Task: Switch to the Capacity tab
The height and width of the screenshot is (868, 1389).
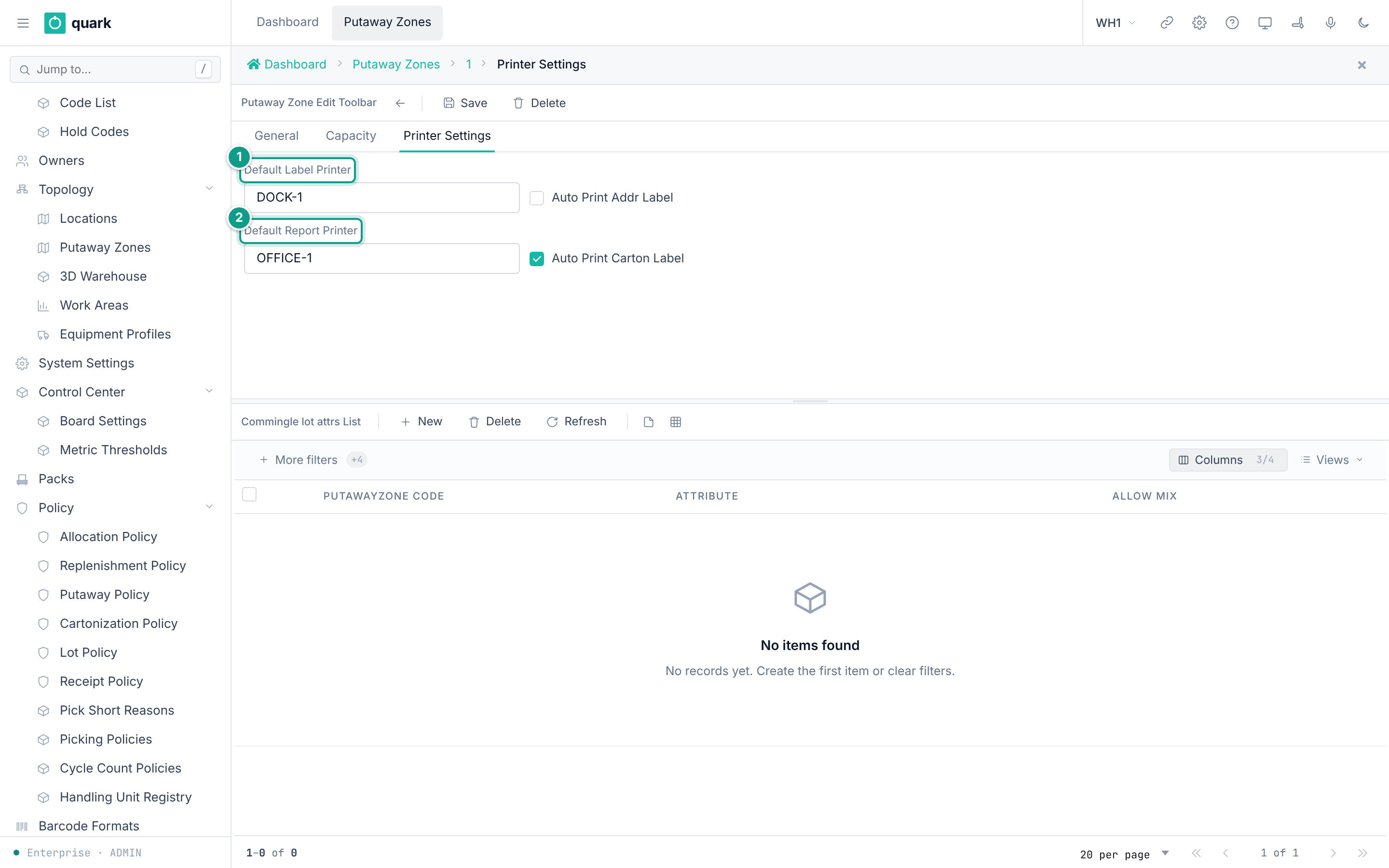Action: point(351,136)
